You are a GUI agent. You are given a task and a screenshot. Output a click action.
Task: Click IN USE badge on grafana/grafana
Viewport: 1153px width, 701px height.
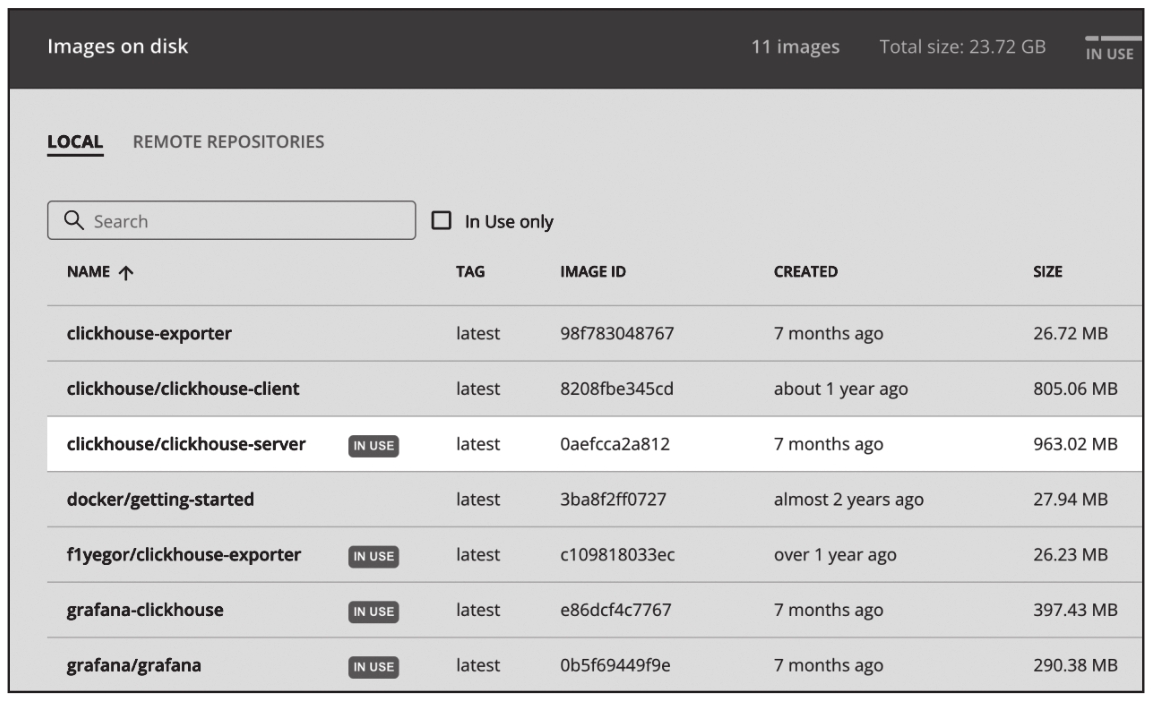point(374,666)
